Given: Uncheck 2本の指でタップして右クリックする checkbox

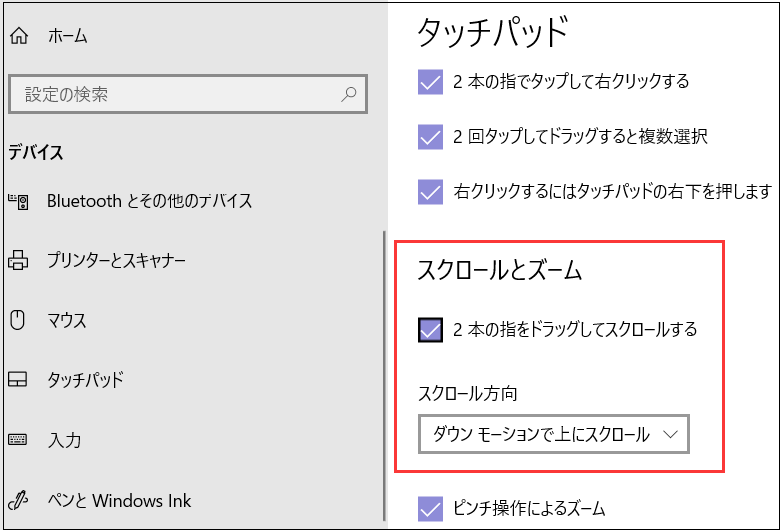Looking at the screenshot, I should (x=430, y=82).
